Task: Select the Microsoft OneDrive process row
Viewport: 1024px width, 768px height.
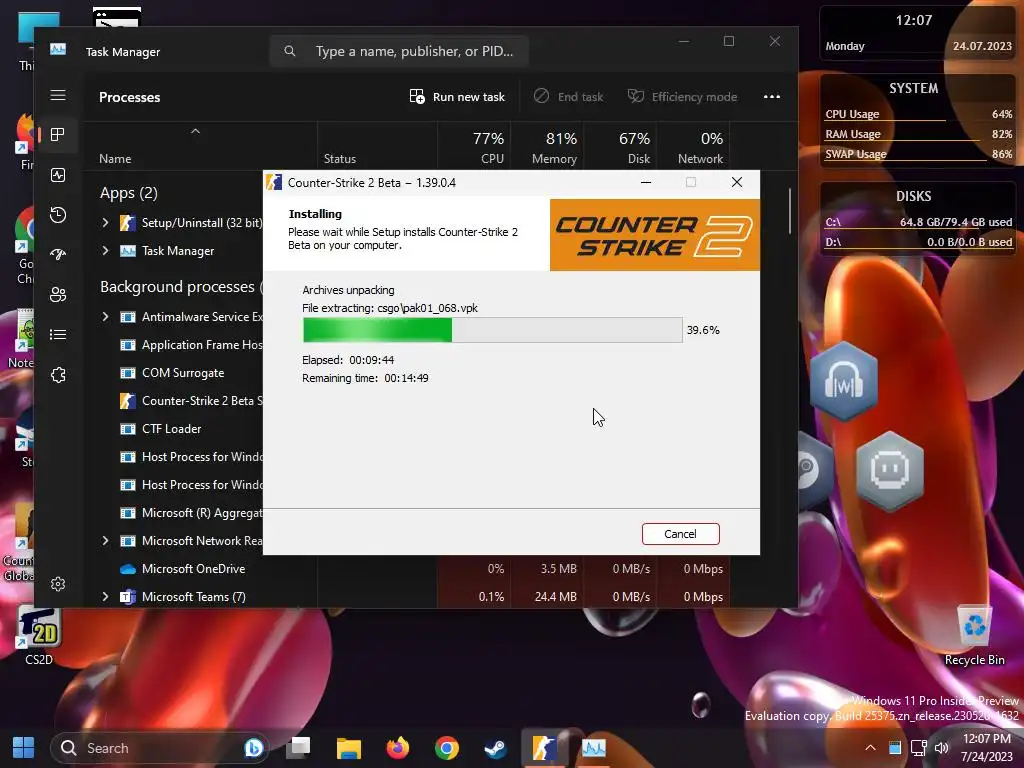Action: point(408,569)
